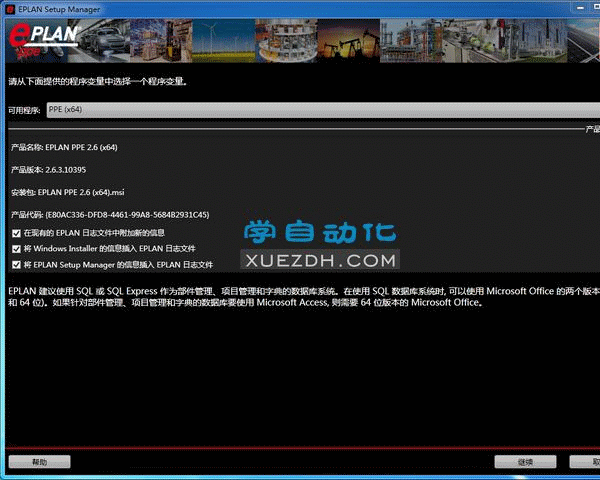Click the 继续 continue button

tap(525, 462)
